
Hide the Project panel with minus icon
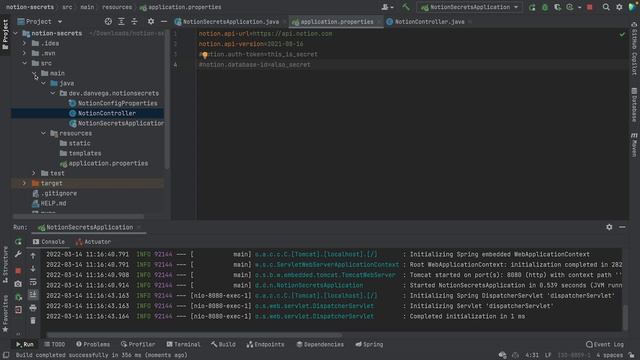coord(164,21)
